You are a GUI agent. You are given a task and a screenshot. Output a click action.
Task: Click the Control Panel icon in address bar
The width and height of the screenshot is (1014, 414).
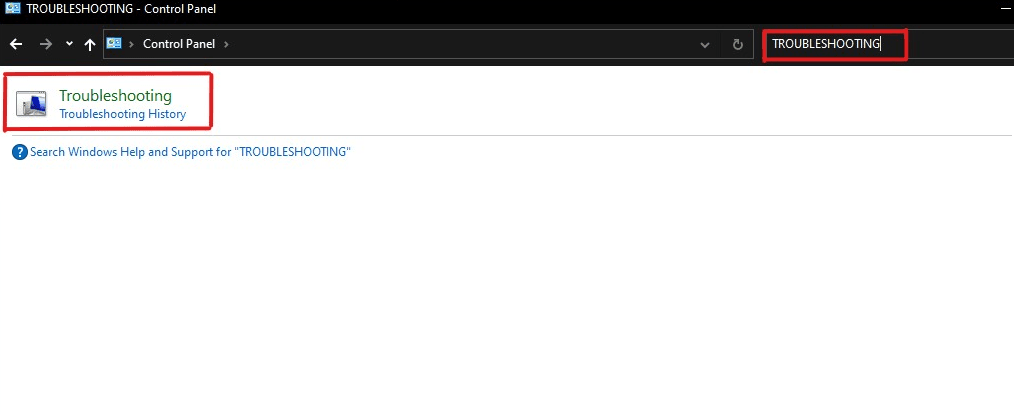[114, 44]
